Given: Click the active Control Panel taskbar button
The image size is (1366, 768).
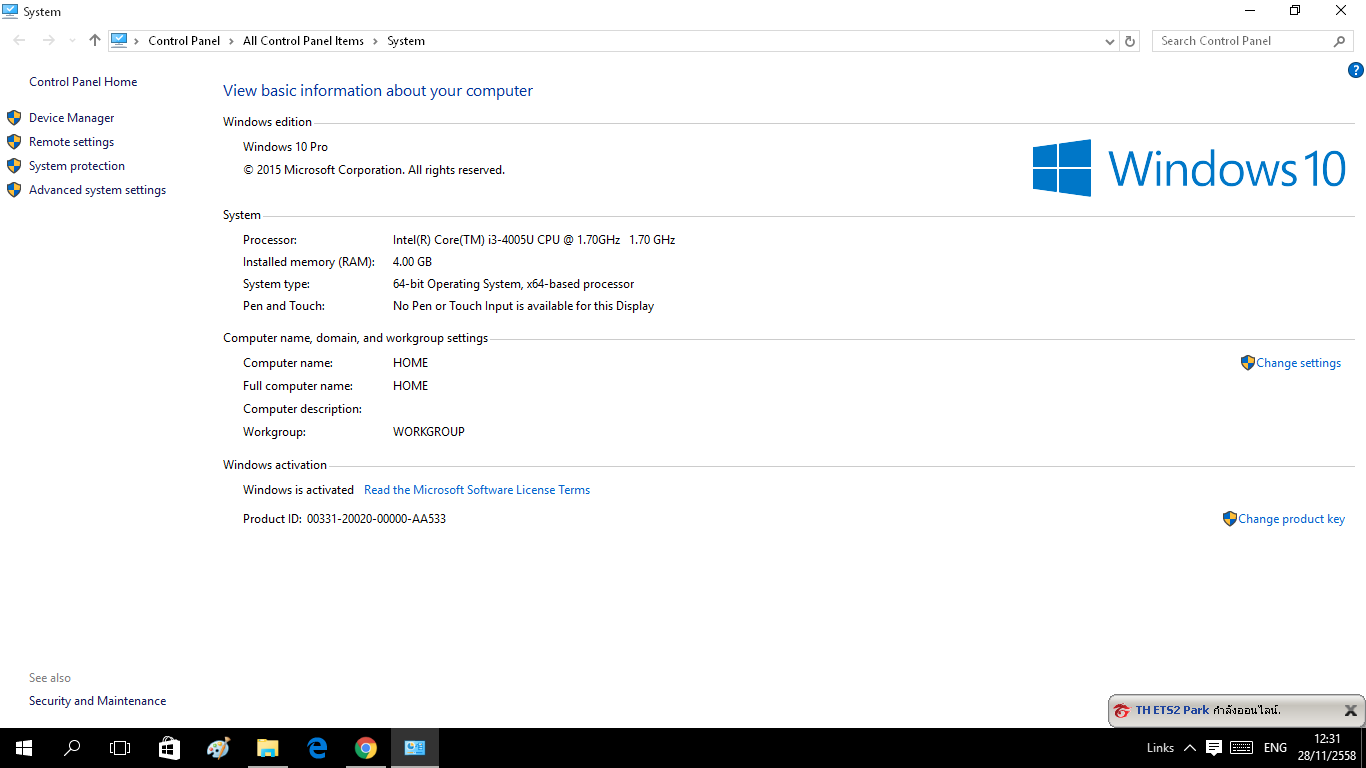Looking at the screenshot, I should 415,748.
